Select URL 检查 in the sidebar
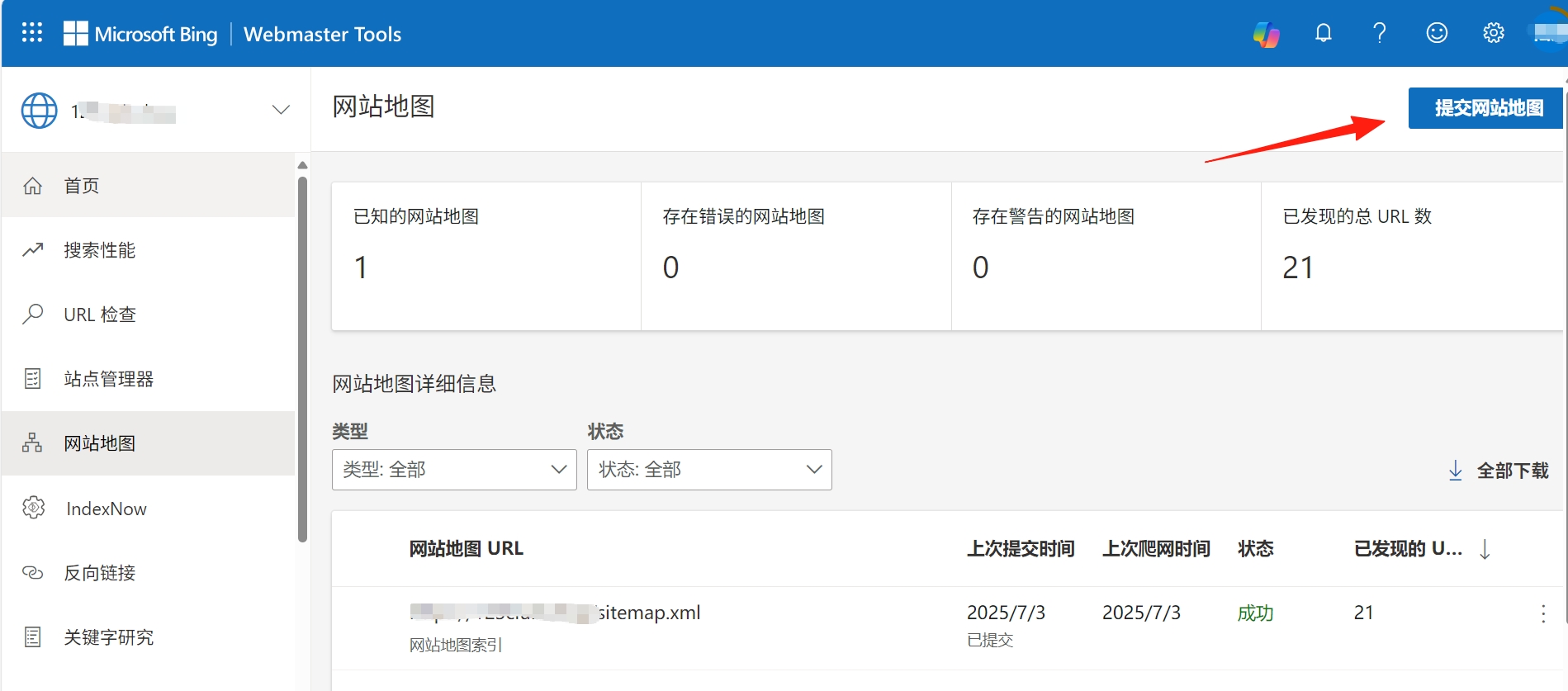The width and height of the screenshot is (1568, 691). [99, 315]
